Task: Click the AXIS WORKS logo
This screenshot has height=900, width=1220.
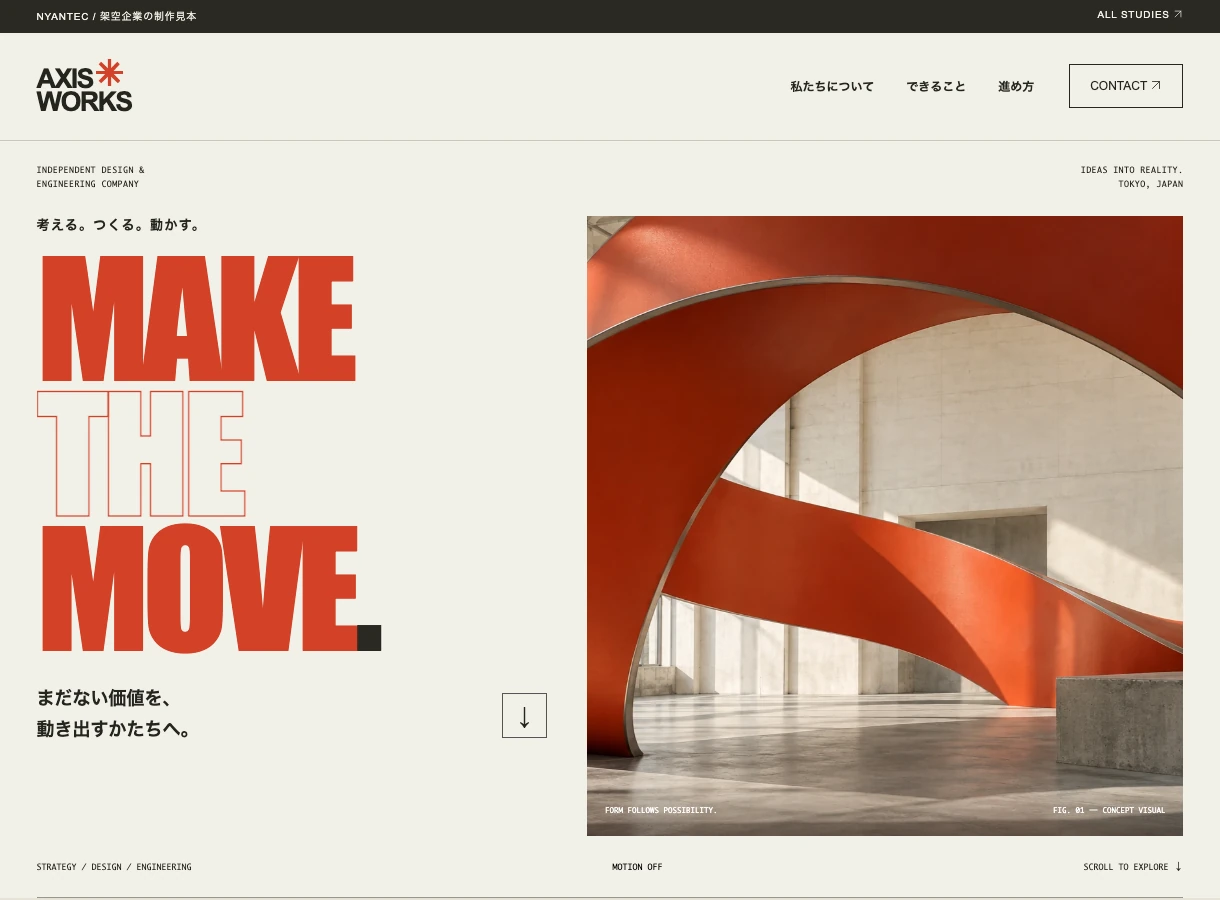Action: 85,86
